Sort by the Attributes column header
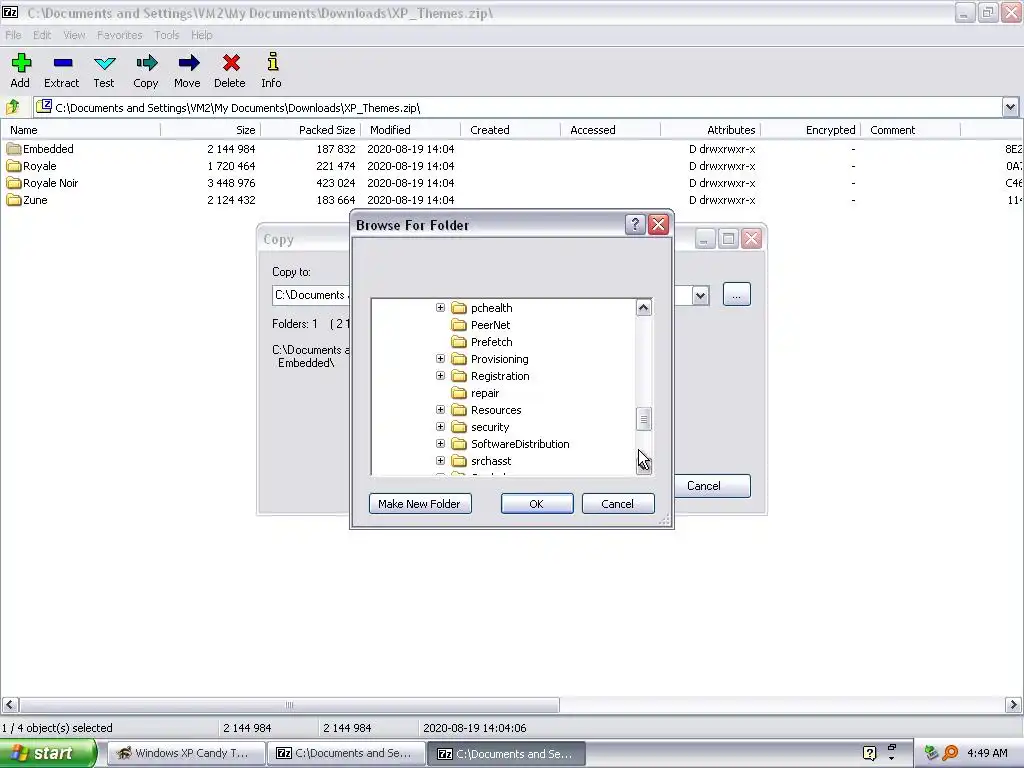Viewport: 1024px width, 768px height. point(711,130)
